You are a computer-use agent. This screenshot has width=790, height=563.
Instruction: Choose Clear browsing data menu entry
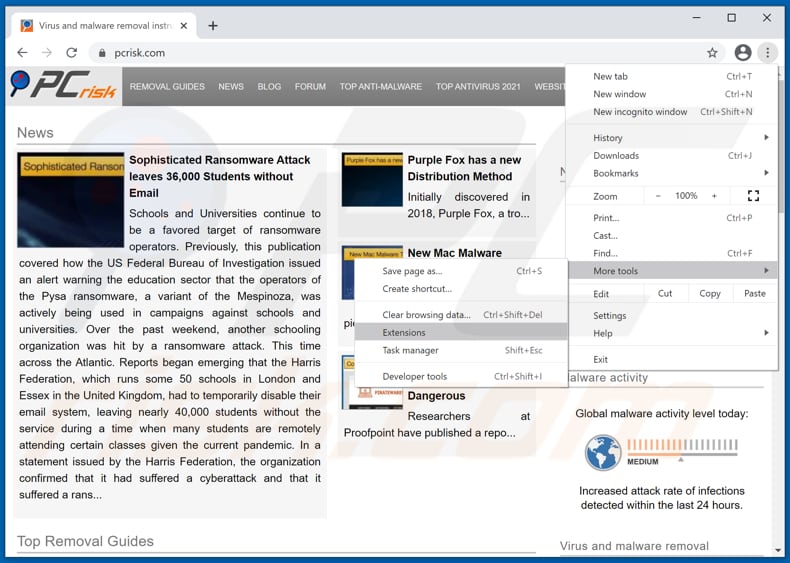click(426, 315)
